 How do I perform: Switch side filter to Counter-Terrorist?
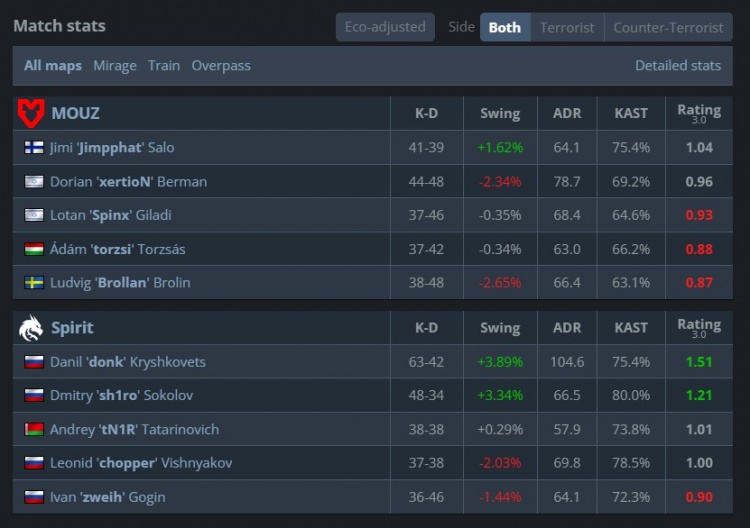pyautogui.click(x=668, y=27)
